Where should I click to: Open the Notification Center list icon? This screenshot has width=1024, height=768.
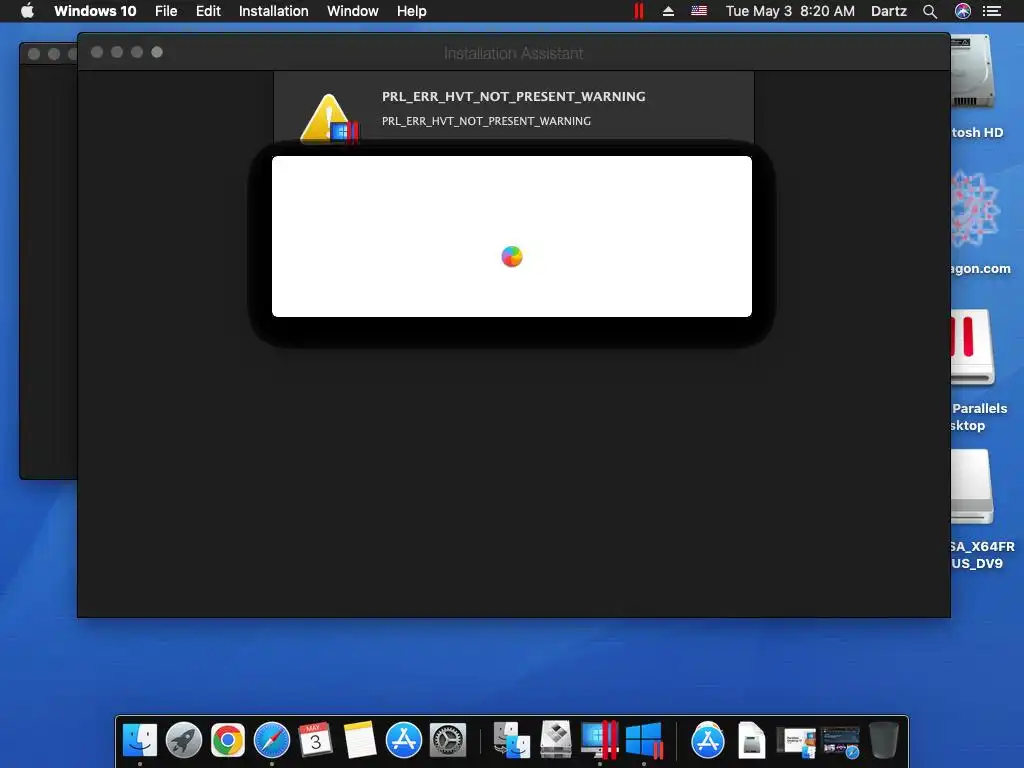(x=992, y=11)
